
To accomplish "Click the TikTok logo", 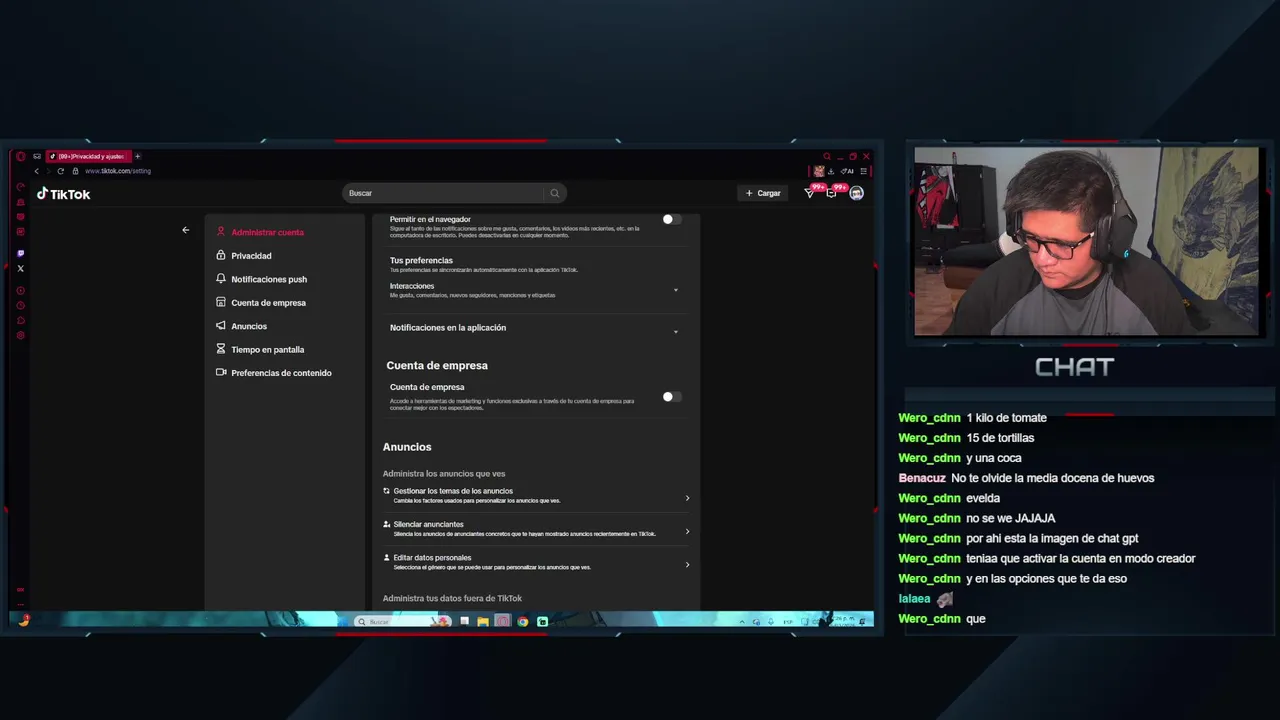I will (x=64, y=194).
